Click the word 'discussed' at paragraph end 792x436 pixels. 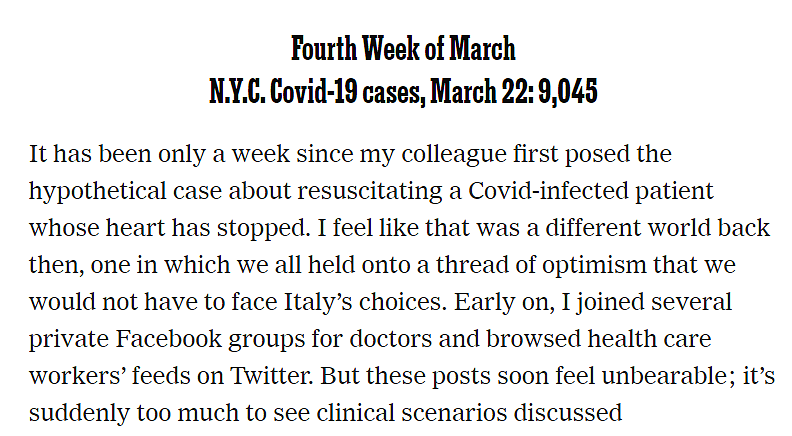568,413
